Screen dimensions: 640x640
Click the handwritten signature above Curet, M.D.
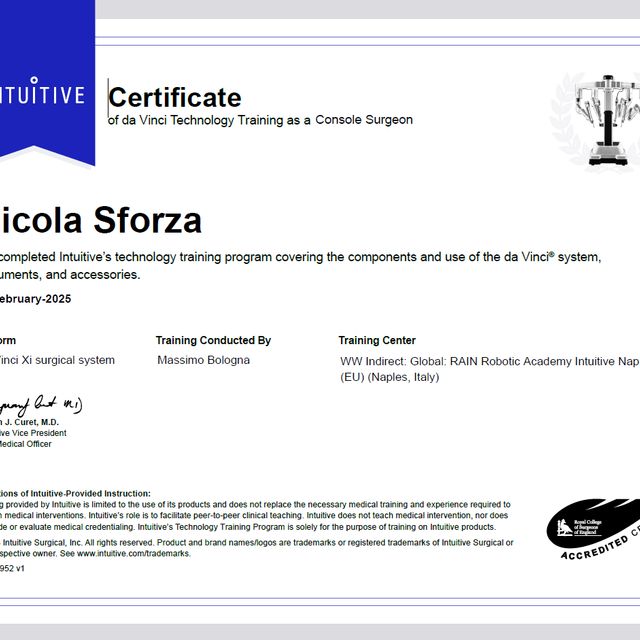point(41,404)
